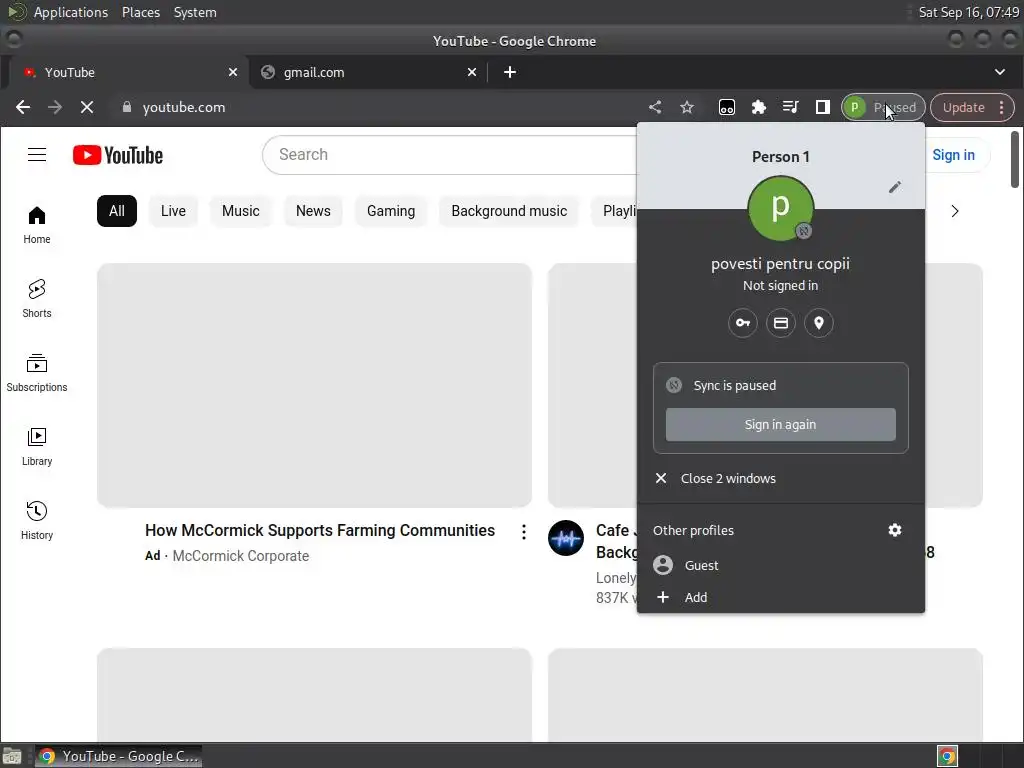Screen dimensions: 1024x768
Task: Go to Home in YouTube sidebar
Action: (37, 225)
